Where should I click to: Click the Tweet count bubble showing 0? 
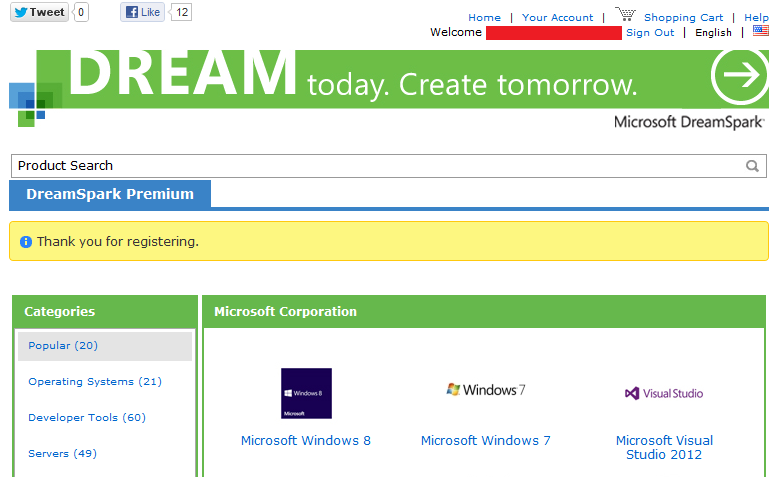[80, 12]
